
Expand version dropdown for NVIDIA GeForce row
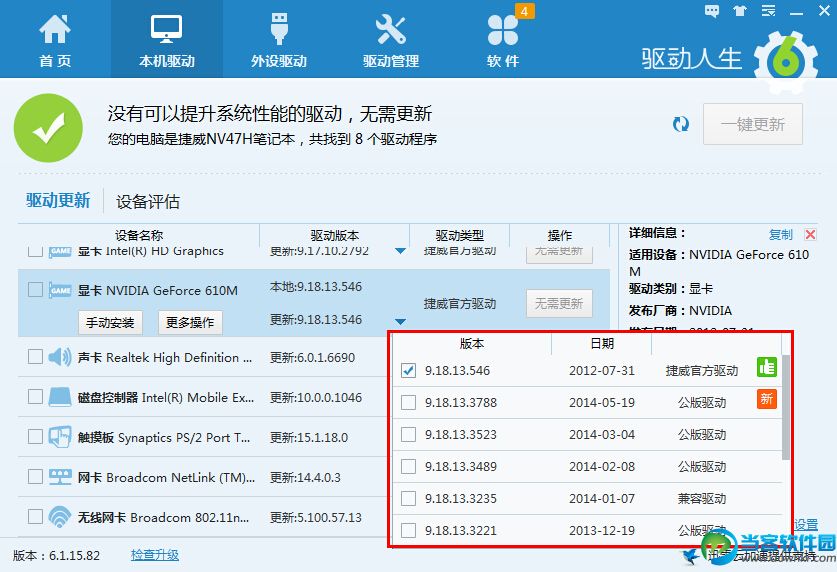coord(400,321)
